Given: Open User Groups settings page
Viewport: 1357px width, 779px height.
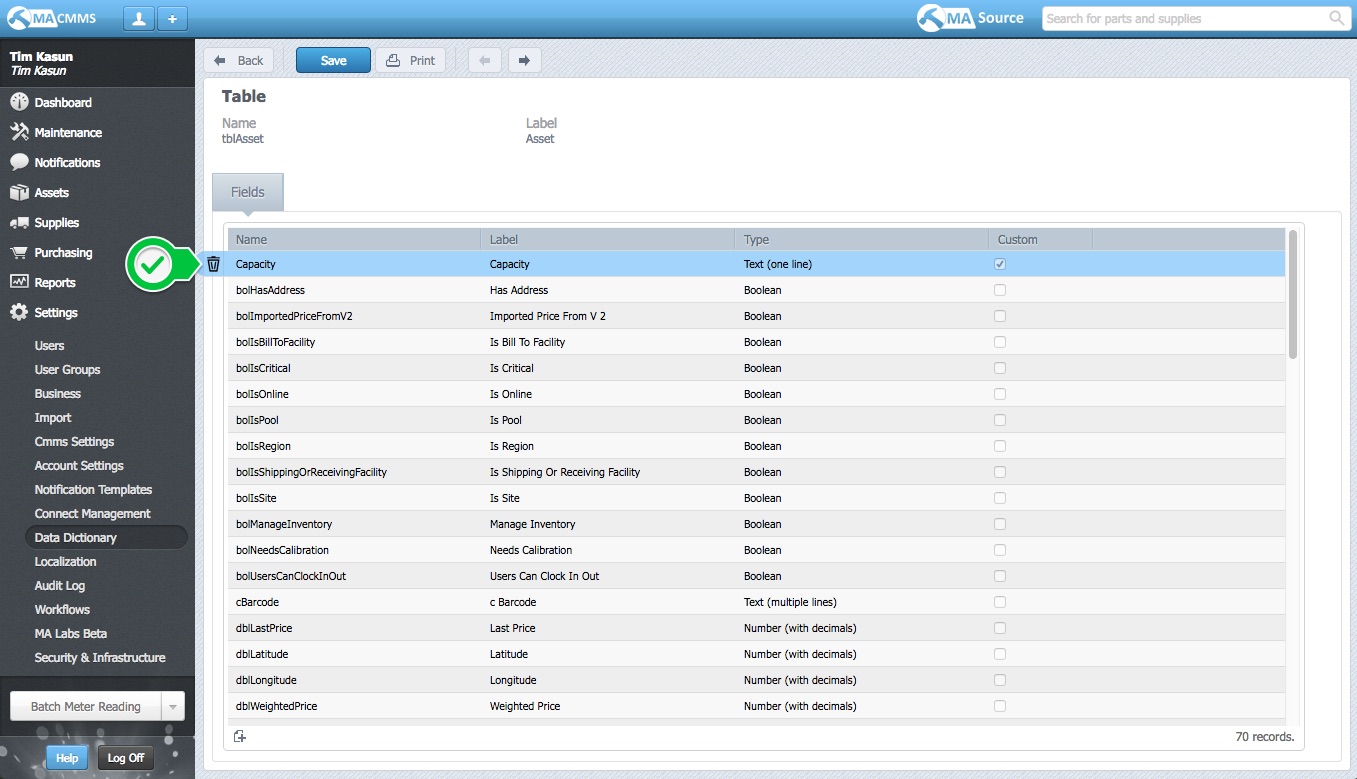Looking at the screenshot, I should tap(67, 369).
